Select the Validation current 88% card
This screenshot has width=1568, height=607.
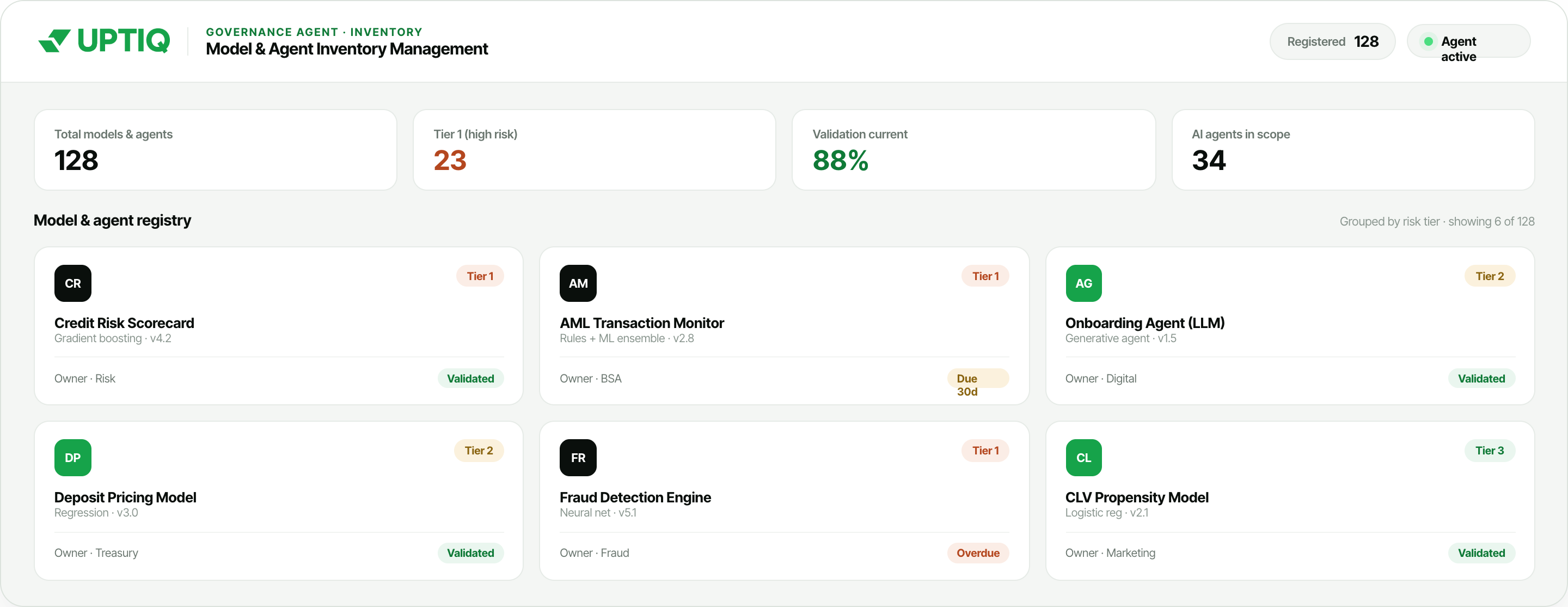pos(974,150)
